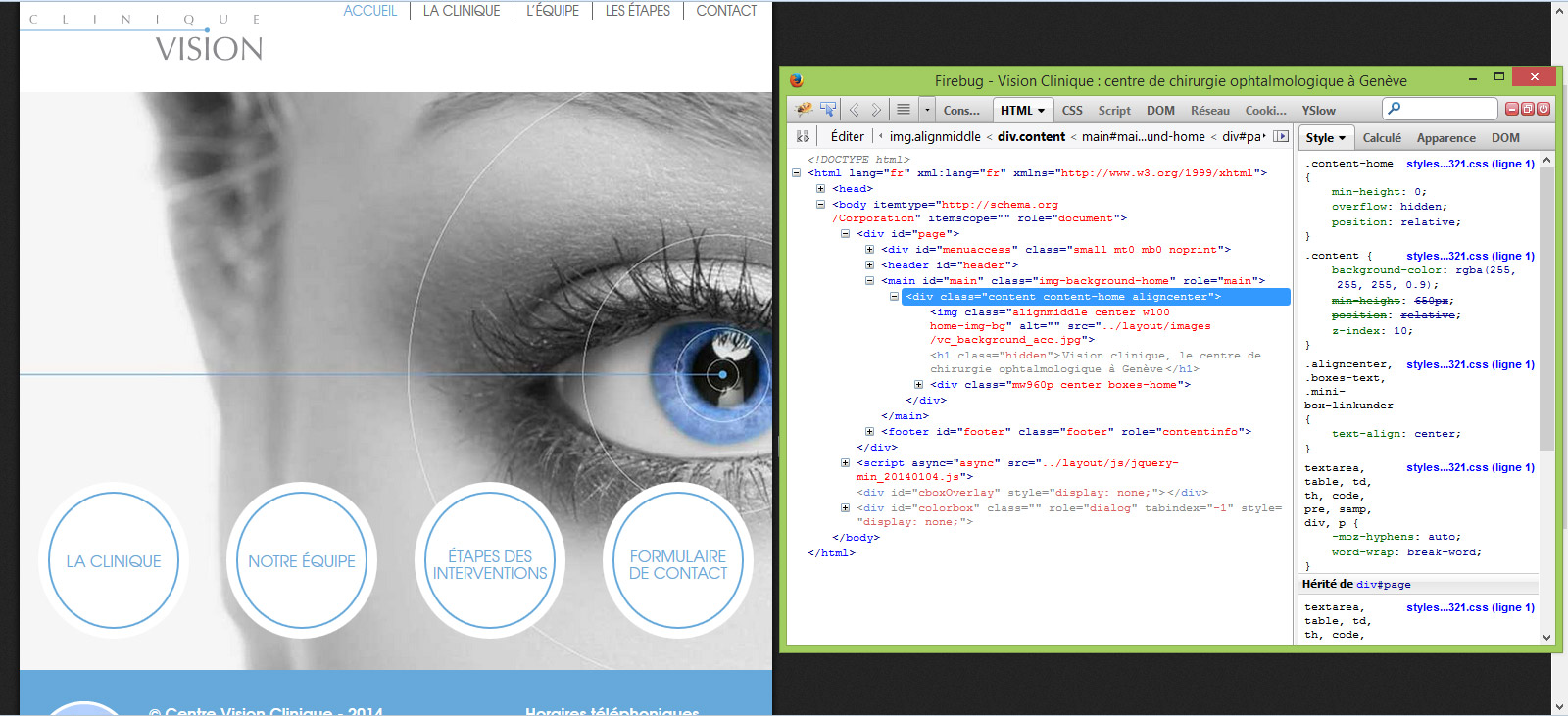Switch to the Réseau panel tab
The height and width of the screenshot is (716, 1568).
click(x=1210, y=111)
